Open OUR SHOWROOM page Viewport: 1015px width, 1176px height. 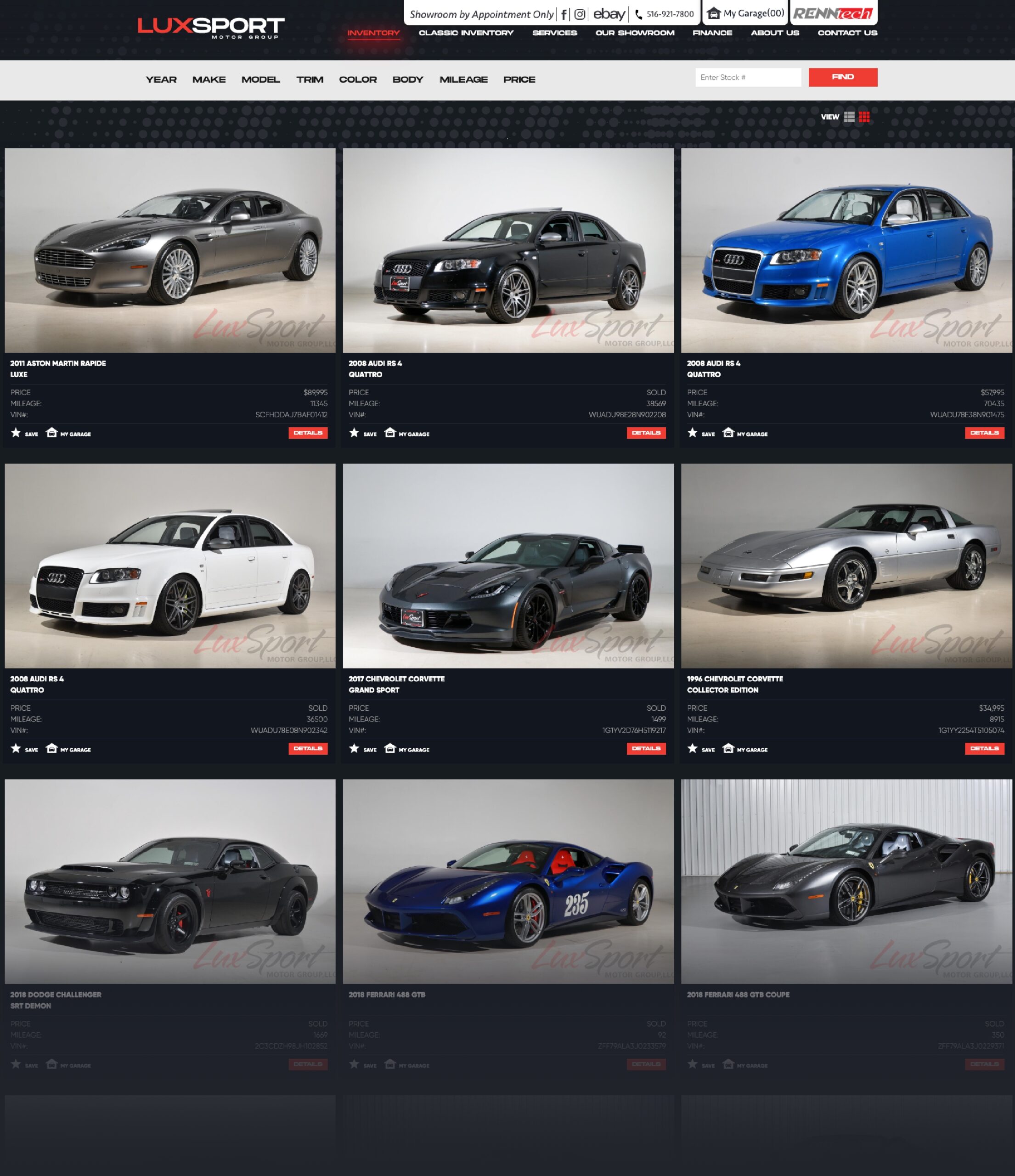point(635,33)
